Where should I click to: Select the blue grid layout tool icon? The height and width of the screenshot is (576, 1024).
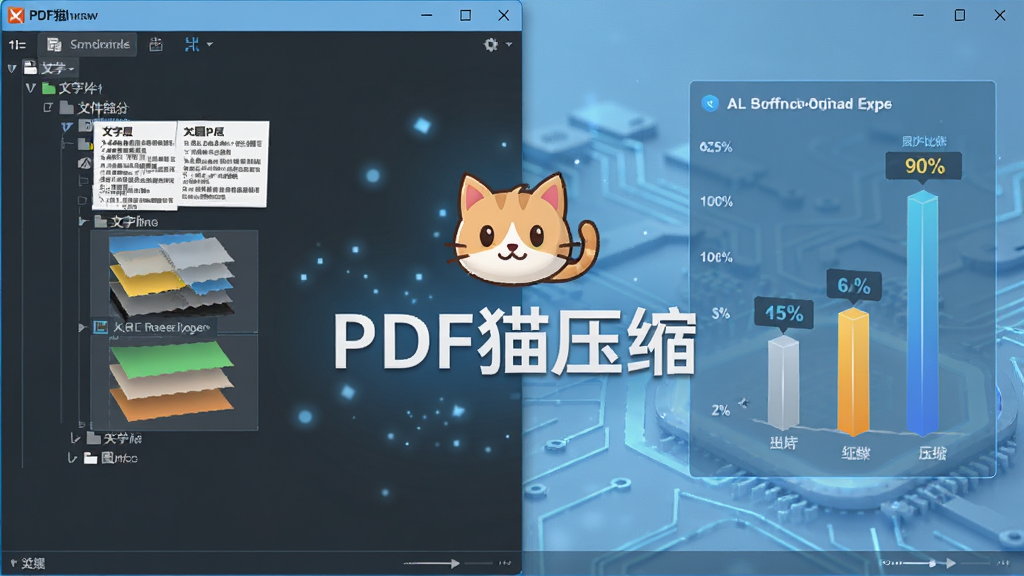click(191, 44)
